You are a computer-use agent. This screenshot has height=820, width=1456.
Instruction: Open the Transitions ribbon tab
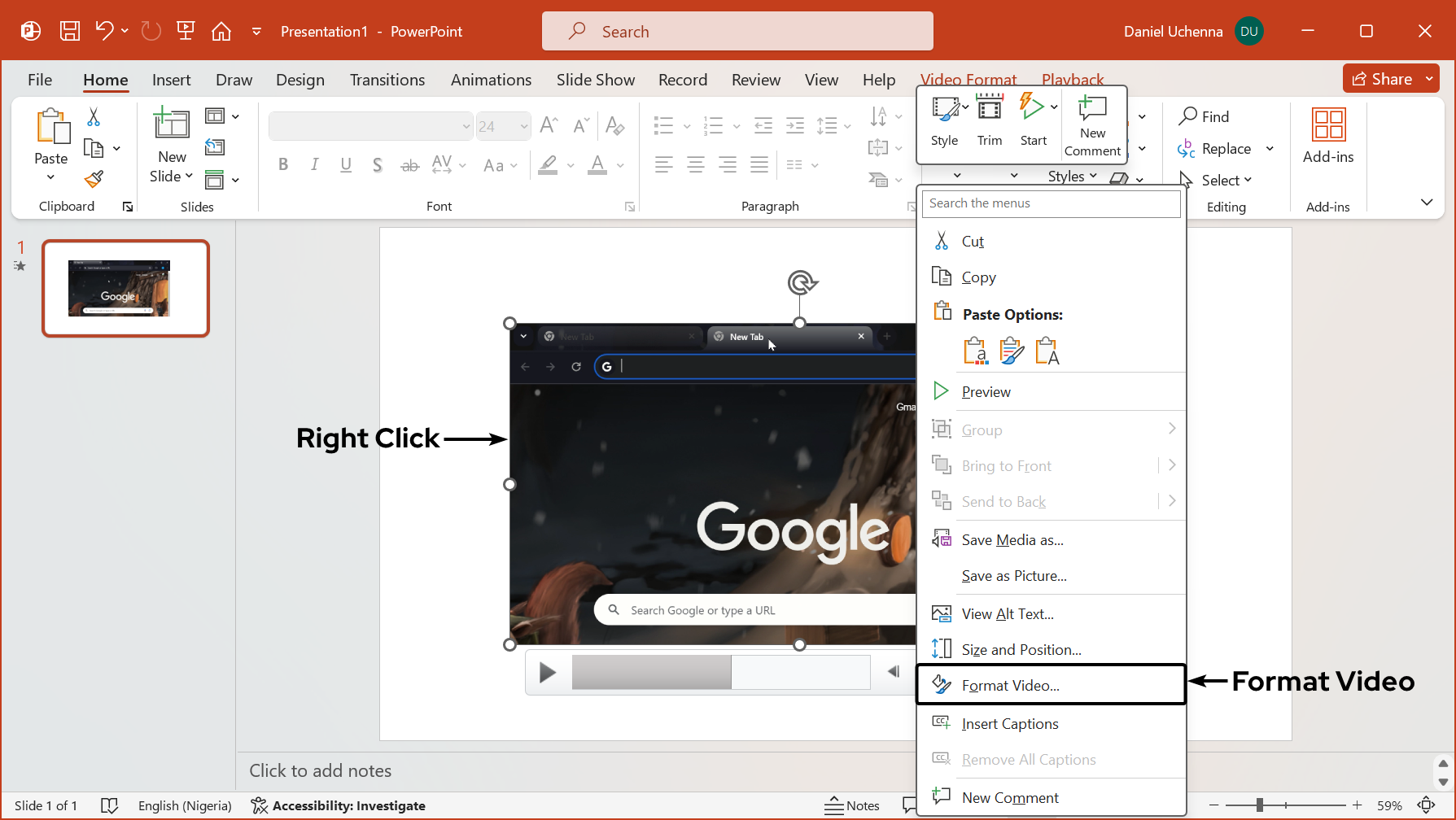point(387,80)
